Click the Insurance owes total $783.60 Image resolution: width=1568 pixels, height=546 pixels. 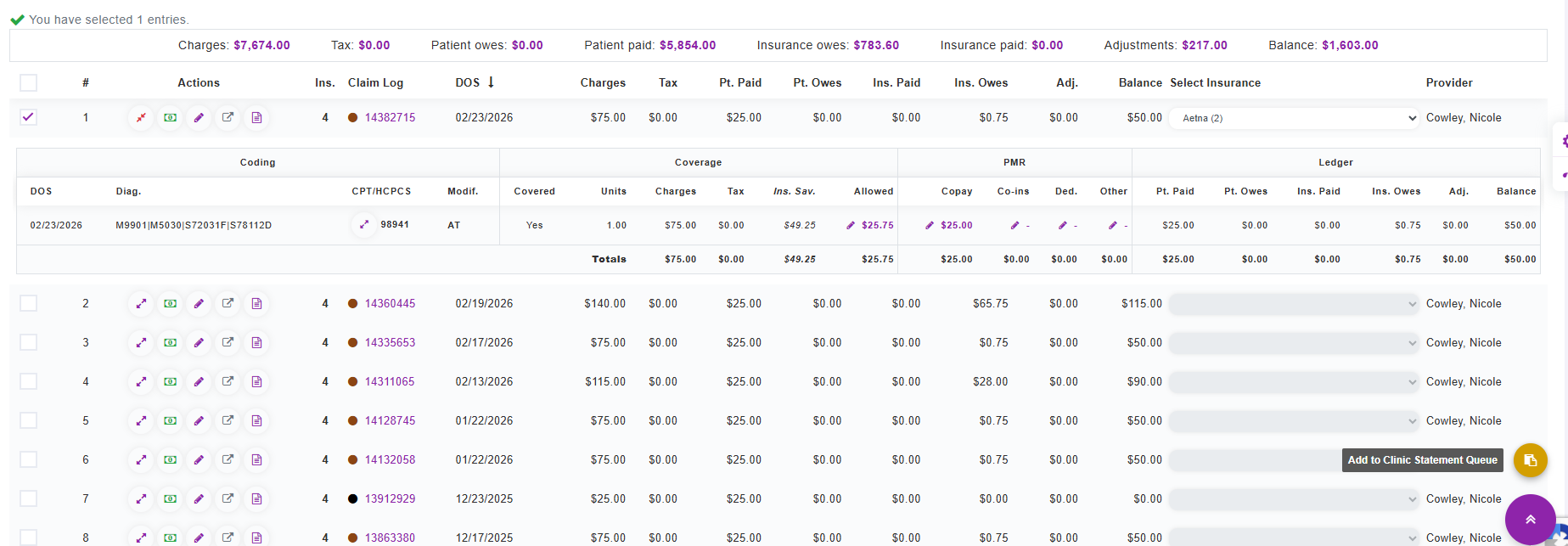click(x=876, y=45)
